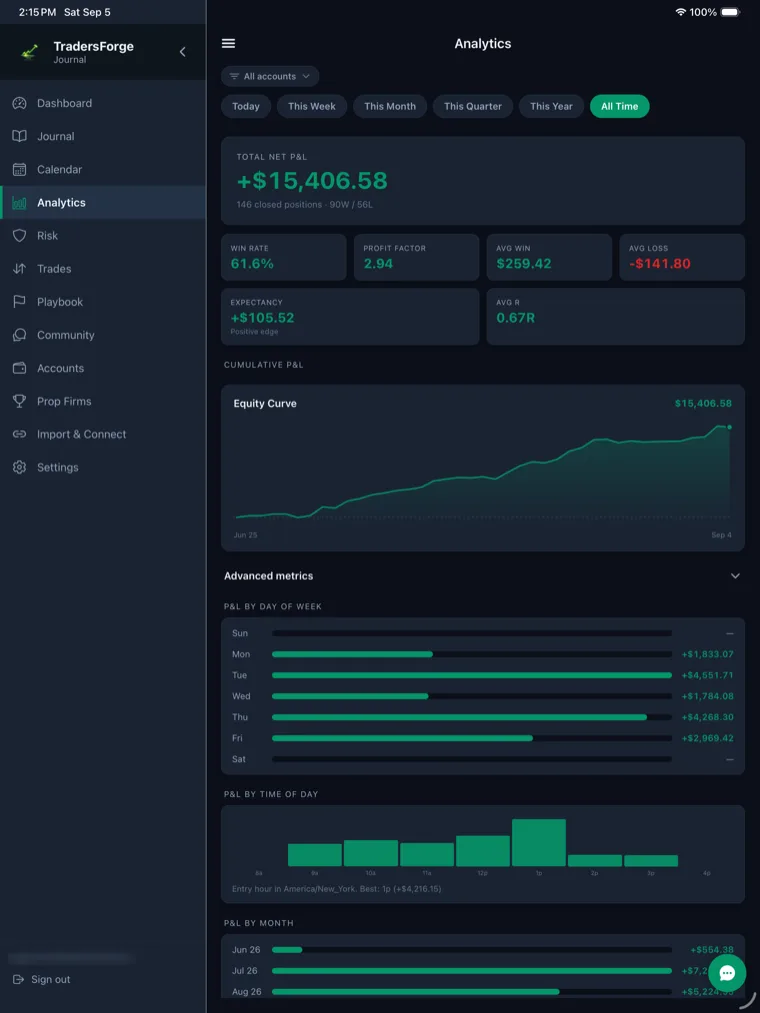
Task: Click the Avg Loss -$141.80 value
Action: tap(660, 264)
